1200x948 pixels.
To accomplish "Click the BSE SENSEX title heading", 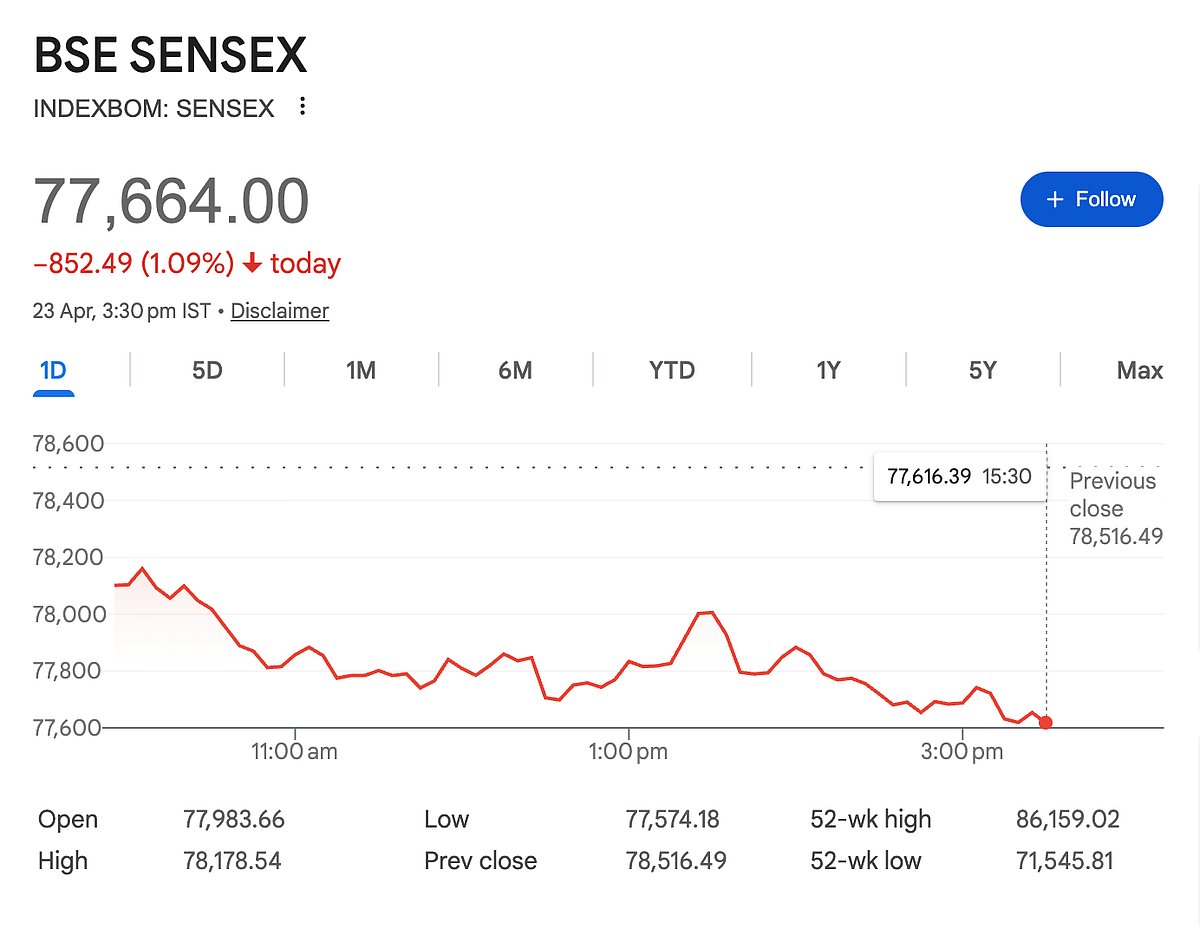I will (x=170, y=54).
